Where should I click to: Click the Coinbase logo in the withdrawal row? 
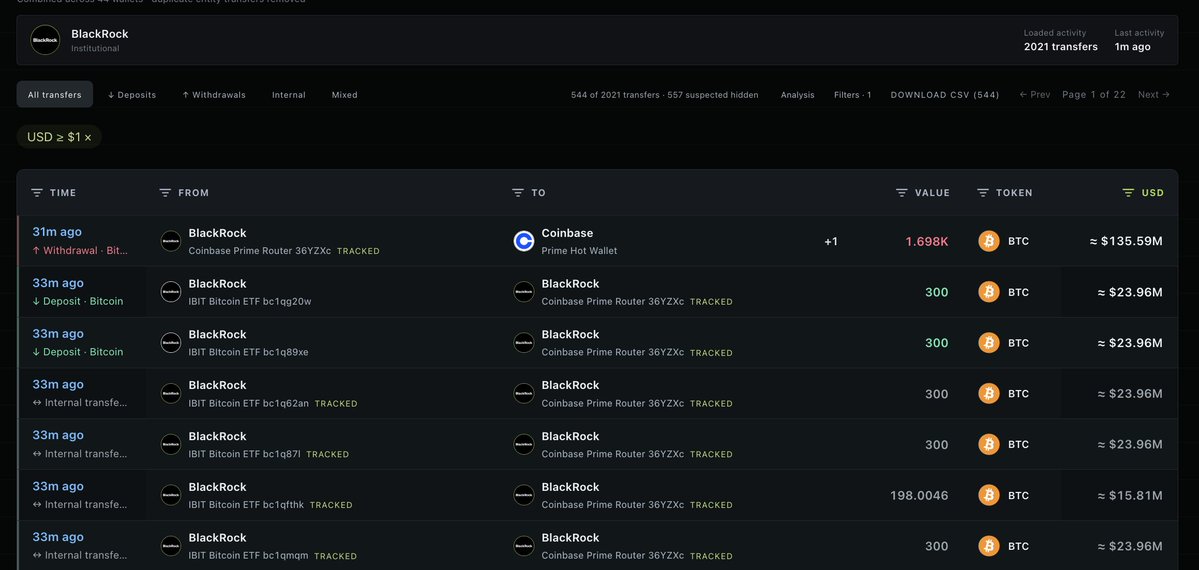[x=524, y=241]
